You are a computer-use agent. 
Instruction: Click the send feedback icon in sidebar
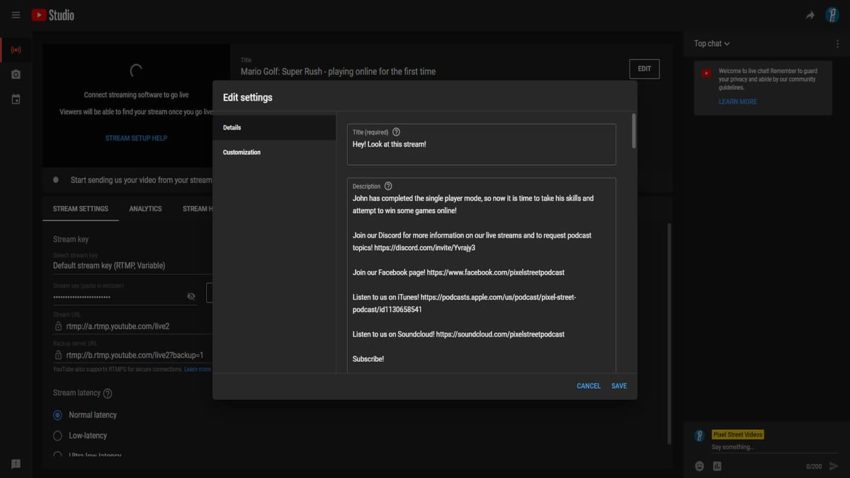point(16,464)
